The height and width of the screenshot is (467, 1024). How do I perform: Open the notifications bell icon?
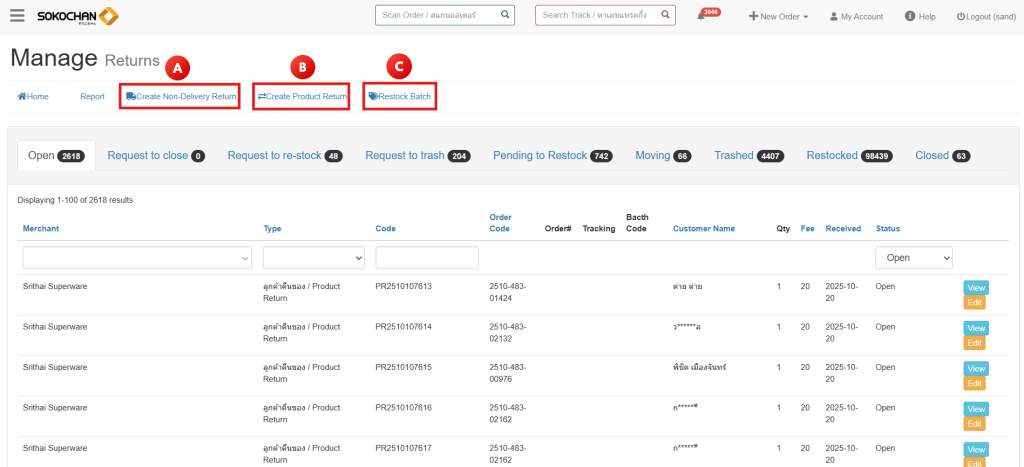point(699,17)
